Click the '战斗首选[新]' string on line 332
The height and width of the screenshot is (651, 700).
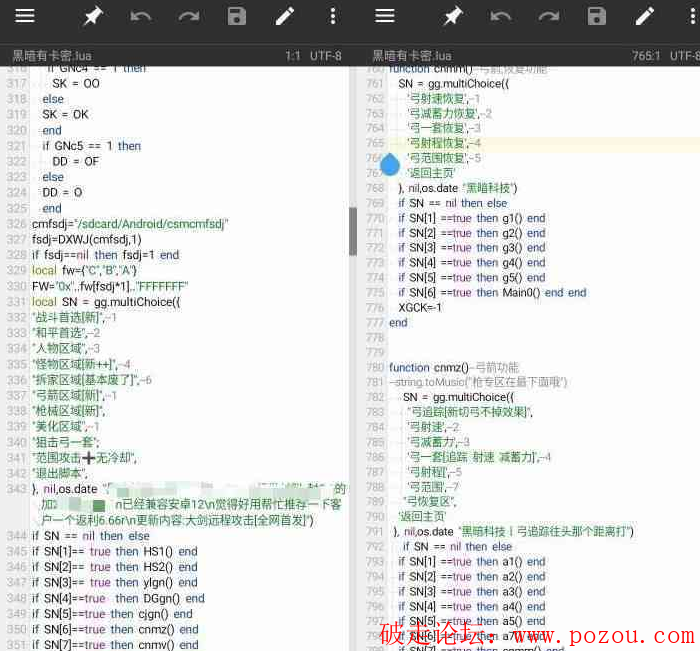68,317
